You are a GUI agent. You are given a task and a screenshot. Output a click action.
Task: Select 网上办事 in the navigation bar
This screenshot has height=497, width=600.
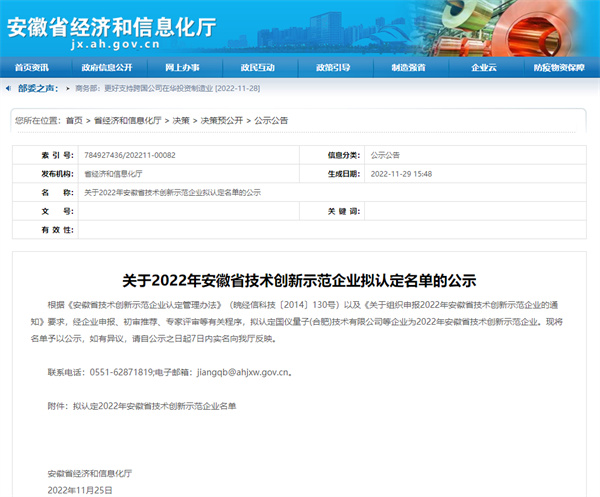click(181, 68)
